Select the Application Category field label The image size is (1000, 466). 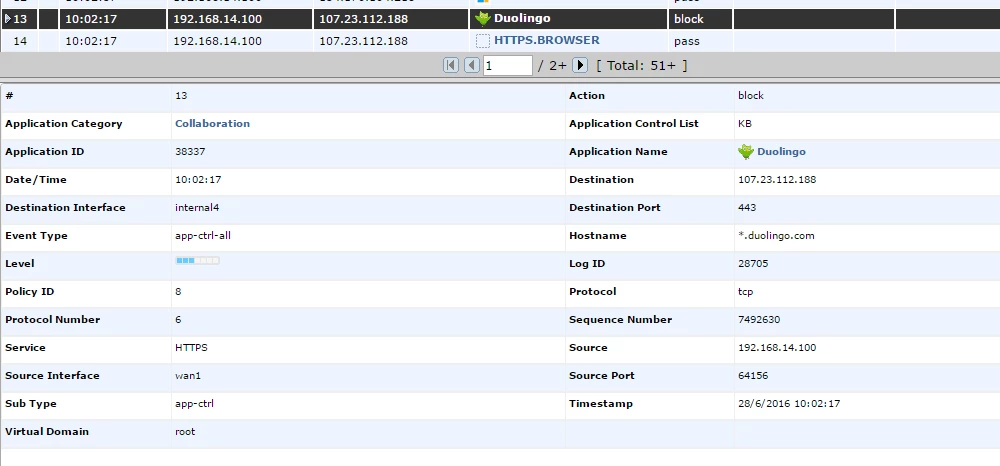(x=64, y=124)
